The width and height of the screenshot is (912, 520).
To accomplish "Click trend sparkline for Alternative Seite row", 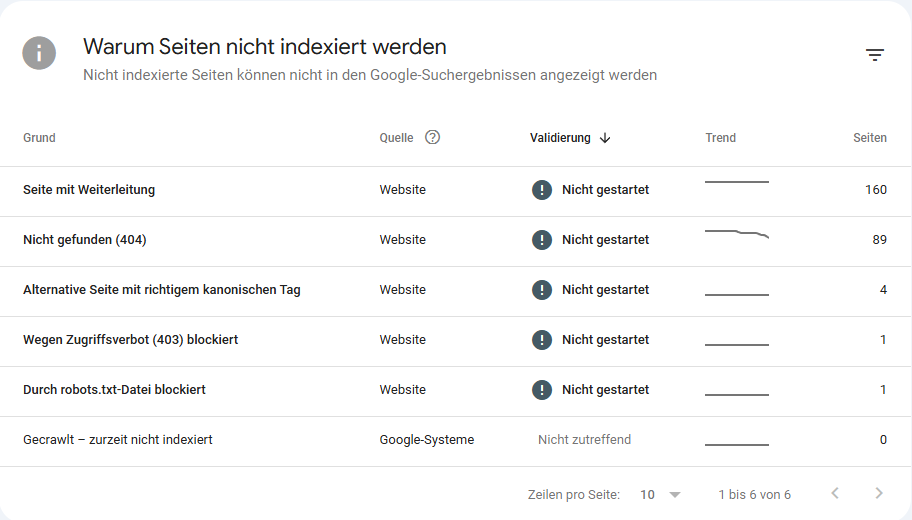I will (737, 295).
